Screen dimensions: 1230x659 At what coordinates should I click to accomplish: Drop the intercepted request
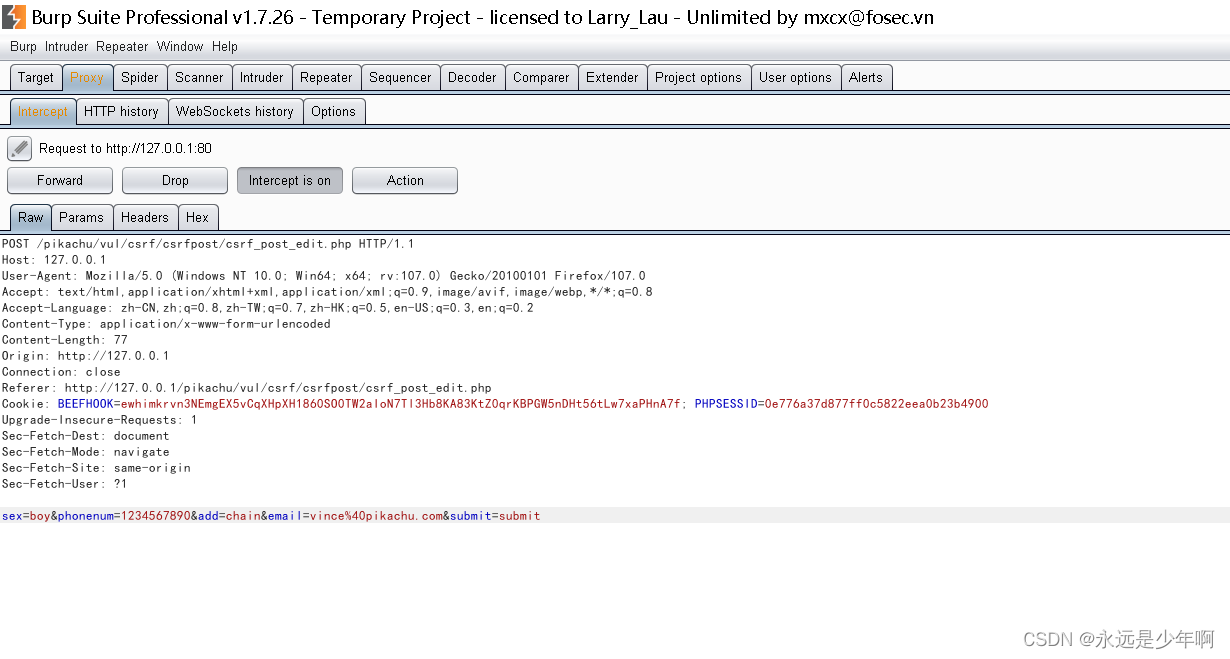pyautogui.click(x=175, y=181)
